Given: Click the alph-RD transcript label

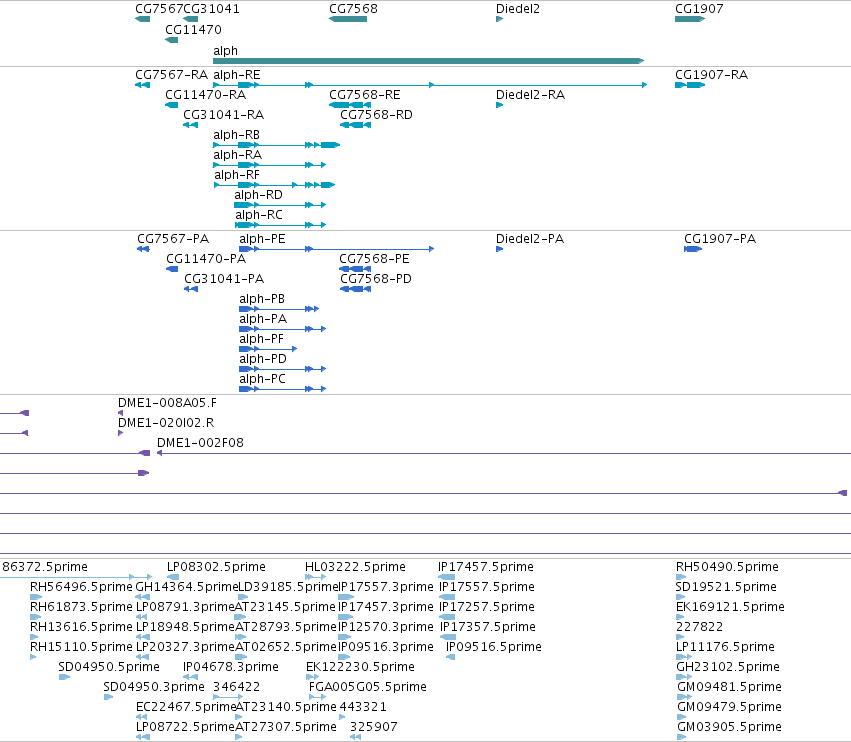Looking at the screenshot, I should (258, 194).
